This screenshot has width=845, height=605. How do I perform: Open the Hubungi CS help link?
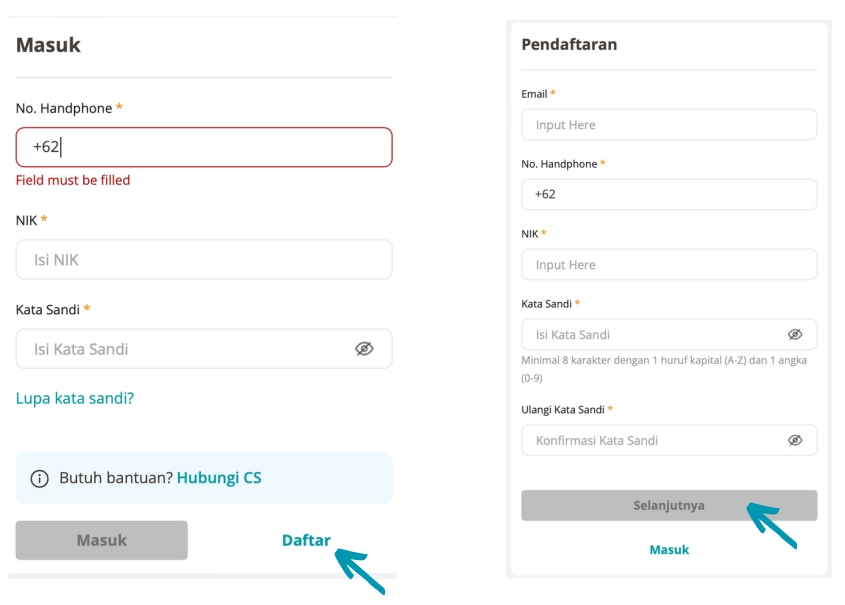pos(219,478)
